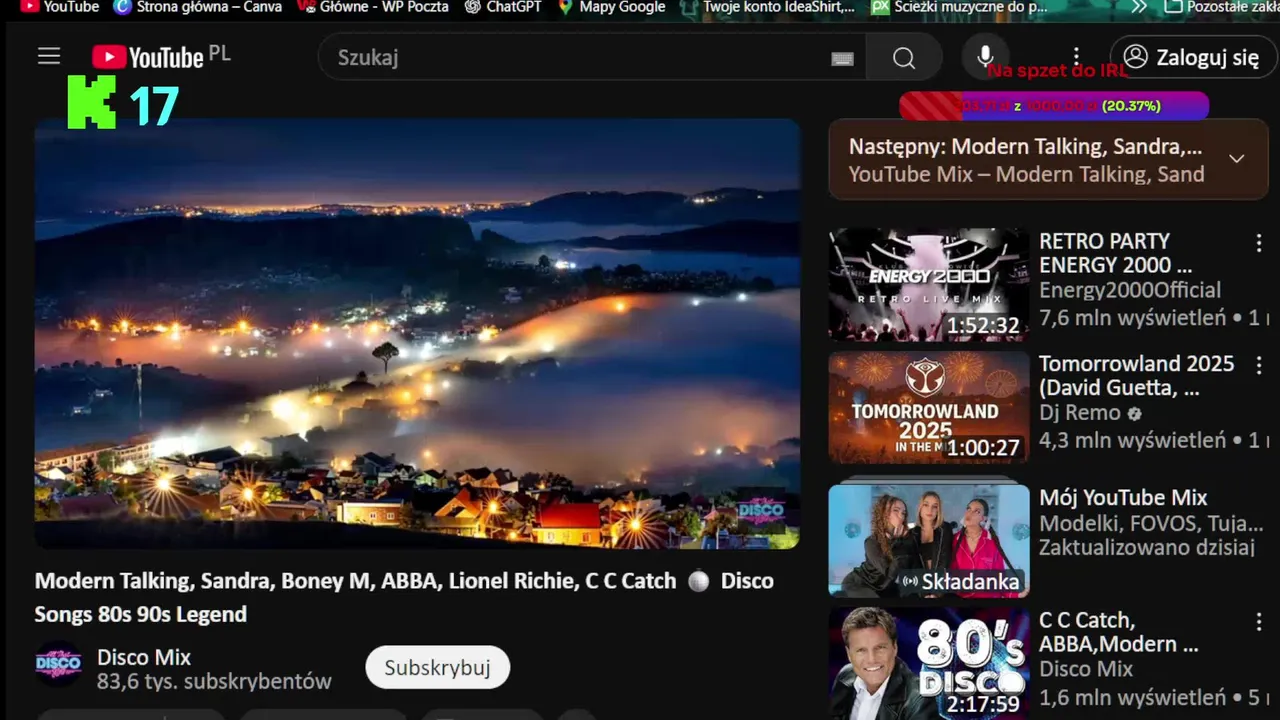Expand the Następny playlist panel chevron
This screenshot has width=1280, height=720.
point(1237,159)
